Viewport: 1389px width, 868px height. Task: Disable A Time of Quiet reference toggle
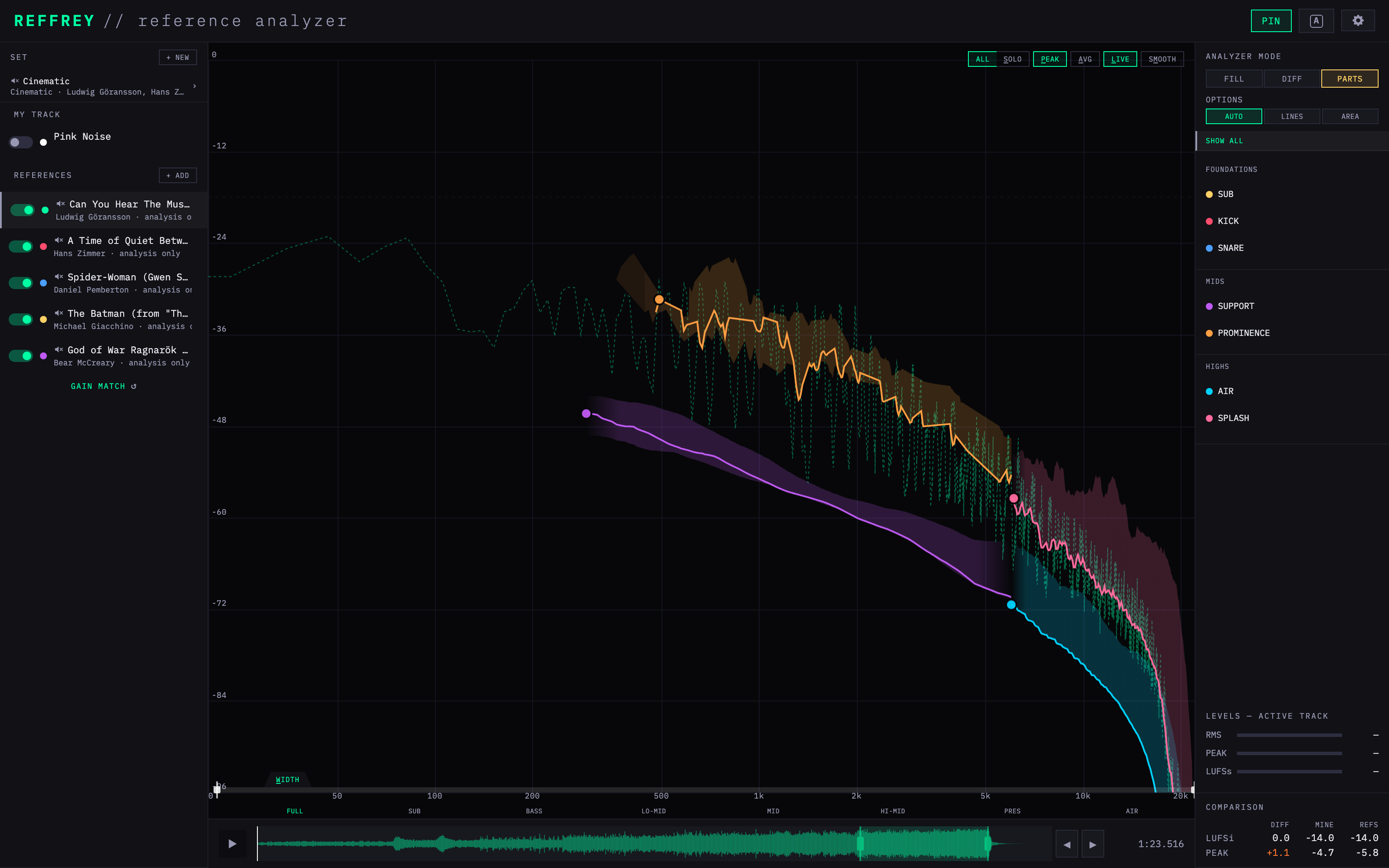(21, 246)
